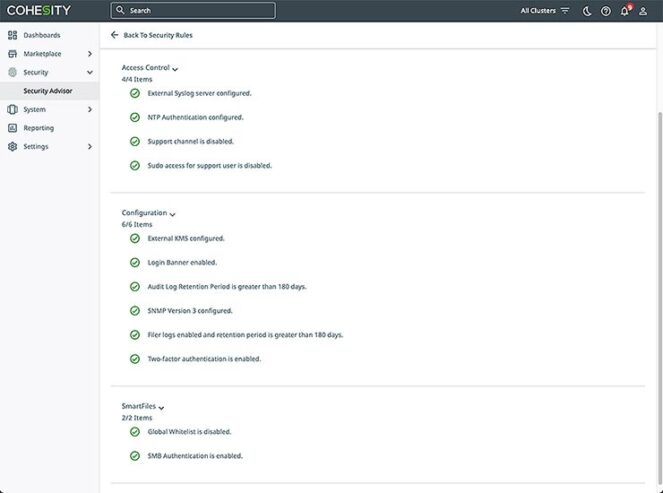Viewport: 663px width, 493px height.
Task: Collapse the Configuration section chevron
Action: [x=172, y=214]
